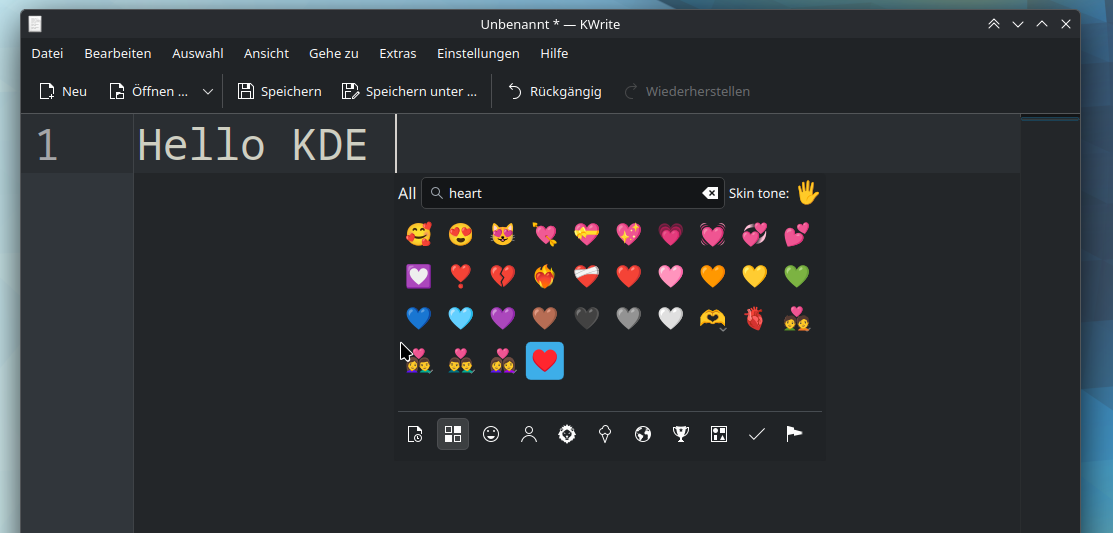Image resolution: width=1113 pixels, height=533 pixels.
Task: Choose the light pink heart emoji
Action: [x=671, y=276]
